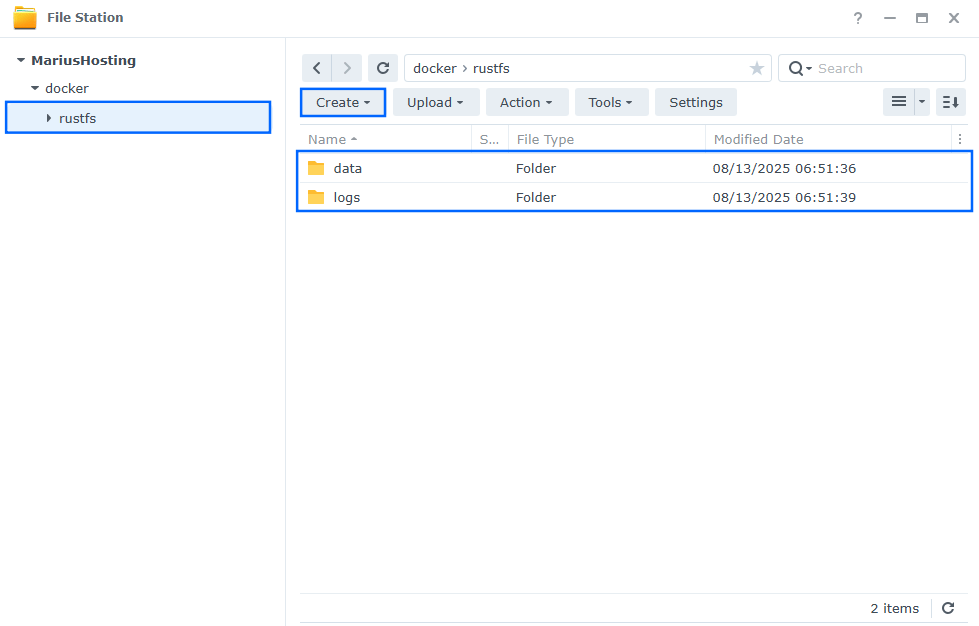Collapse the MariusHosting tree node
979x626 pixels.
point(21,61)
